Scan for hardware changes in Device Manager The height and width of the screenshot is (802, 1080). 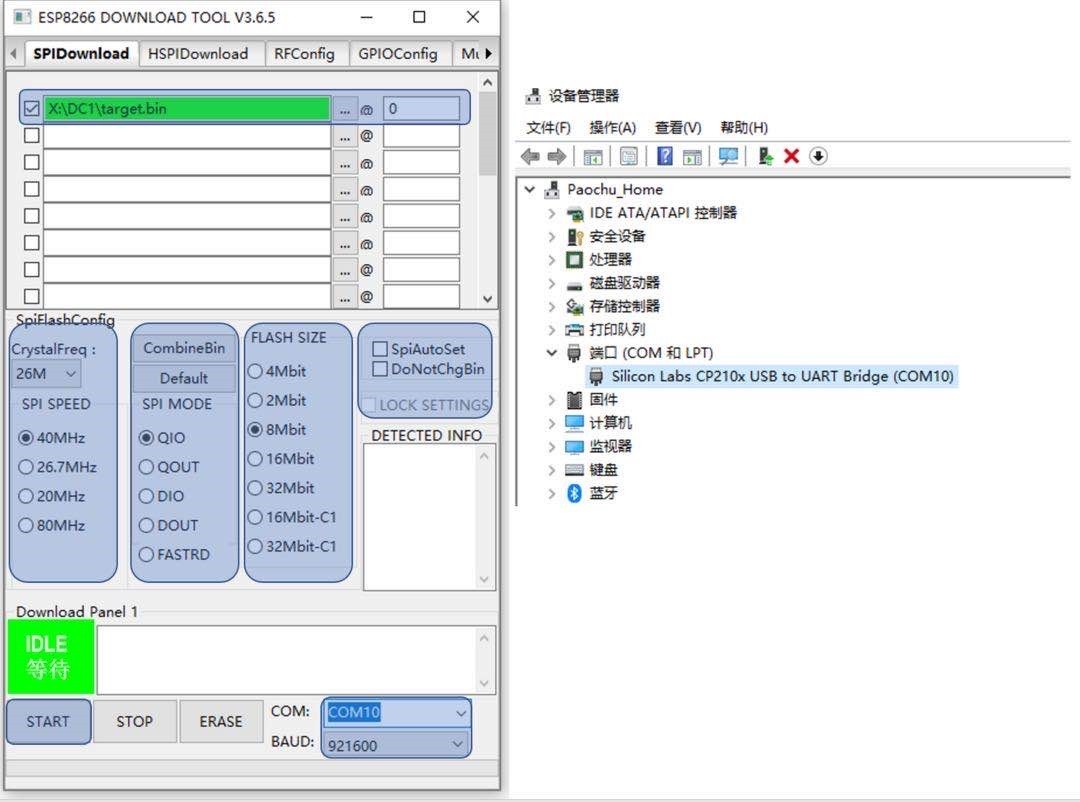(728, 155)
